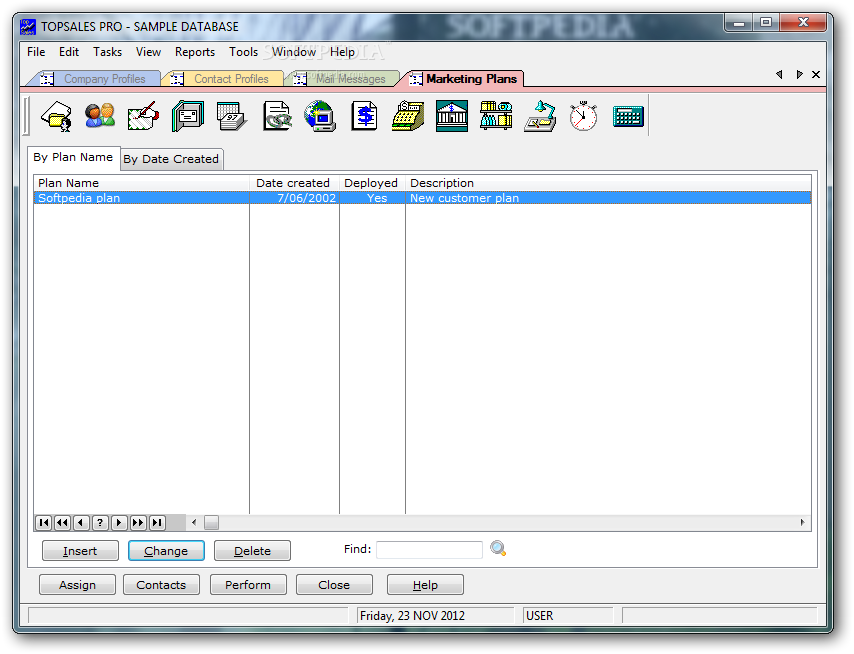Open the Tools menu
Image resolution: width=854 pixels, height=654 pixels.
pyautogui.click(x=243, y=52)
